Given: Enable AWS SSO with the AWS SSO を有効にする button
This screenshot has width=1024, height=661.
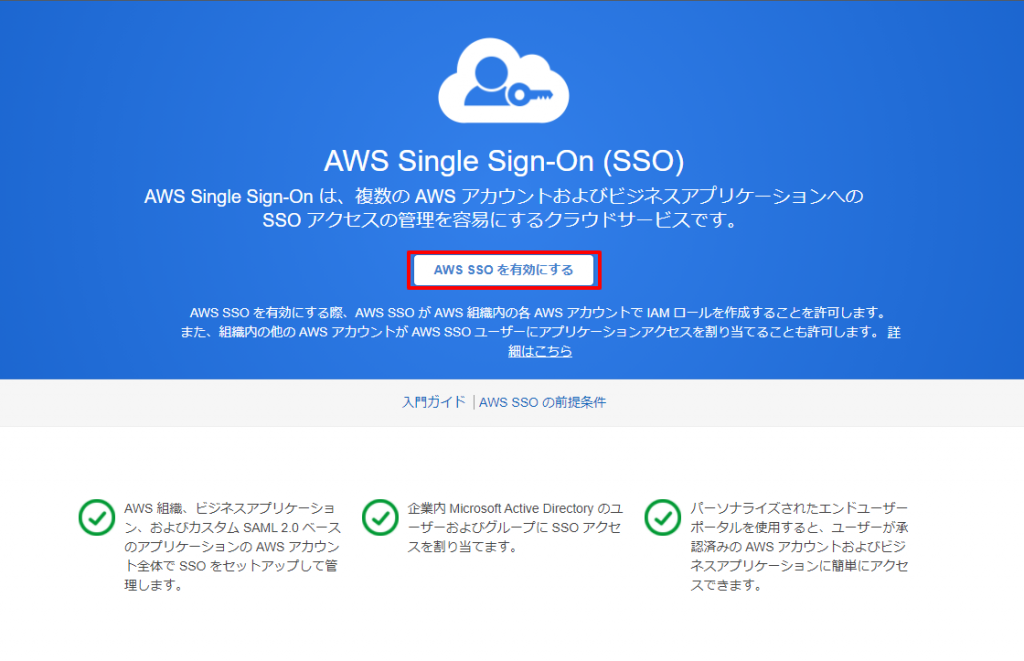Looking at the screenshot, I should click(x=504, y=270).
